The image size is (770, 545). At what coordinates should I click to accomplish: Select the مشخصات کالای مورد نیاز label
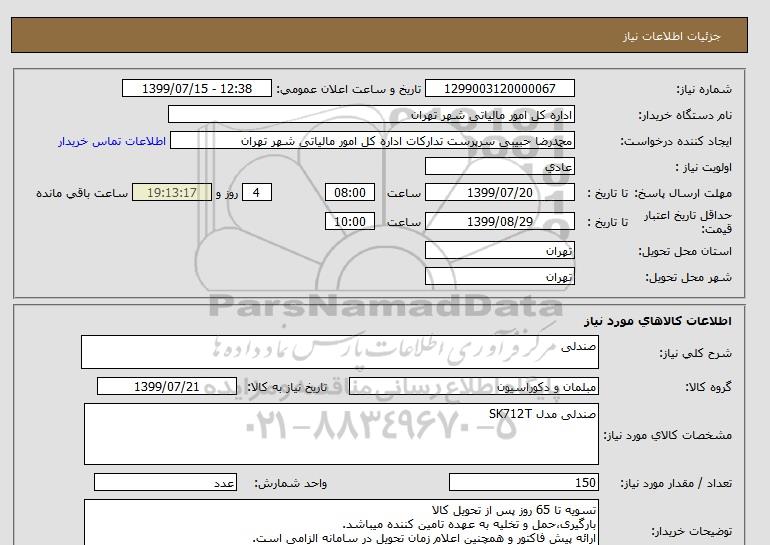click(667, 435)
